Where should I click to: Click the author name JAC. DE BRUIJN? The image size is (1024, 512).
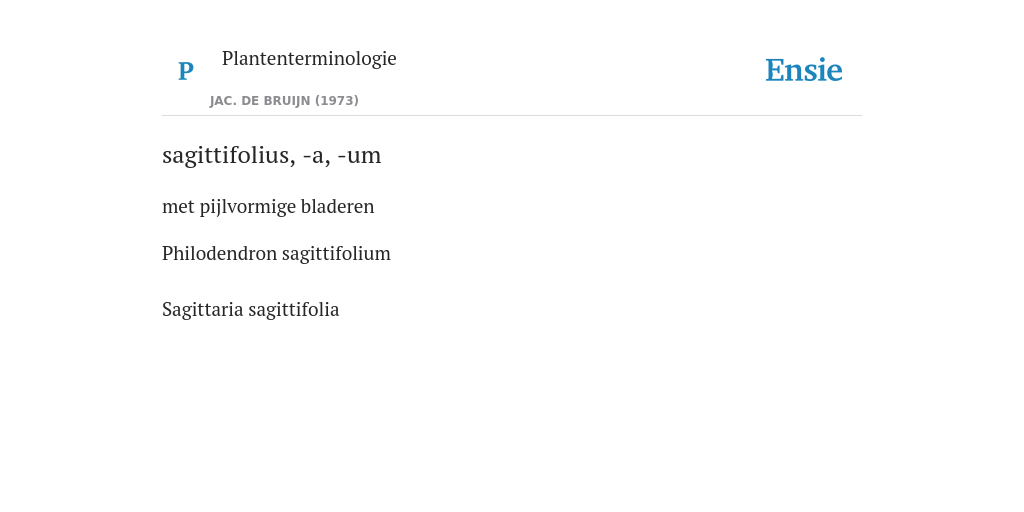(260, 101)
